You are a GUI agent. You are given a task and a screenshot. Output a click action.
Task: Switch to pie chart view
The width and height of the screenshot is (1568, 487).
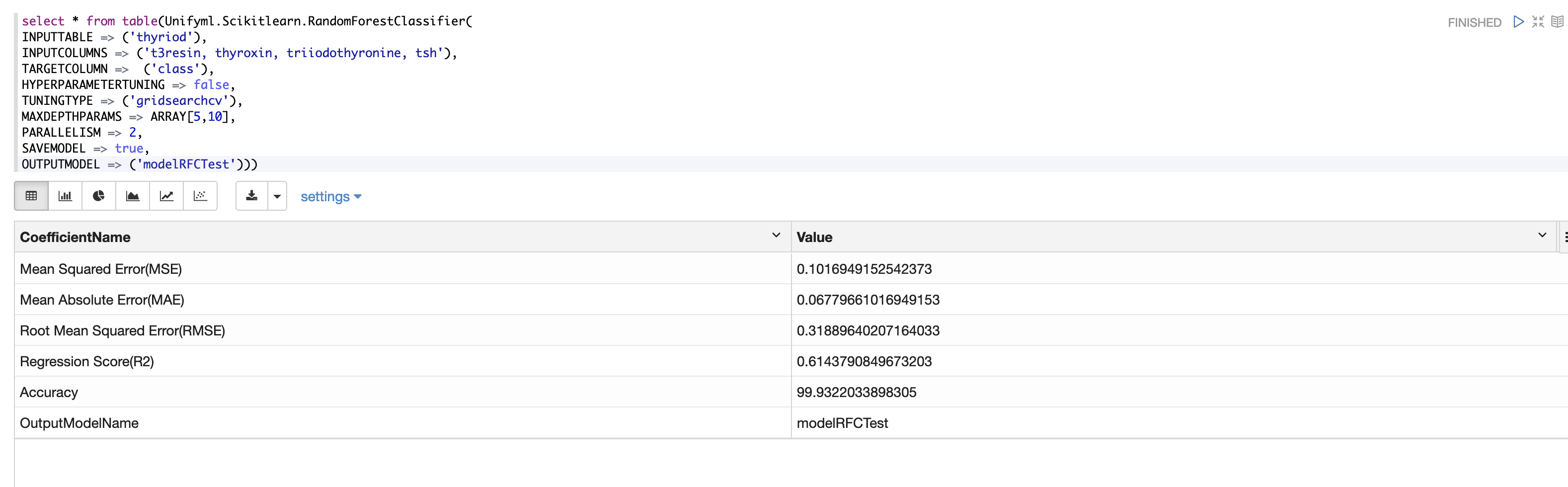click(98, 196)
